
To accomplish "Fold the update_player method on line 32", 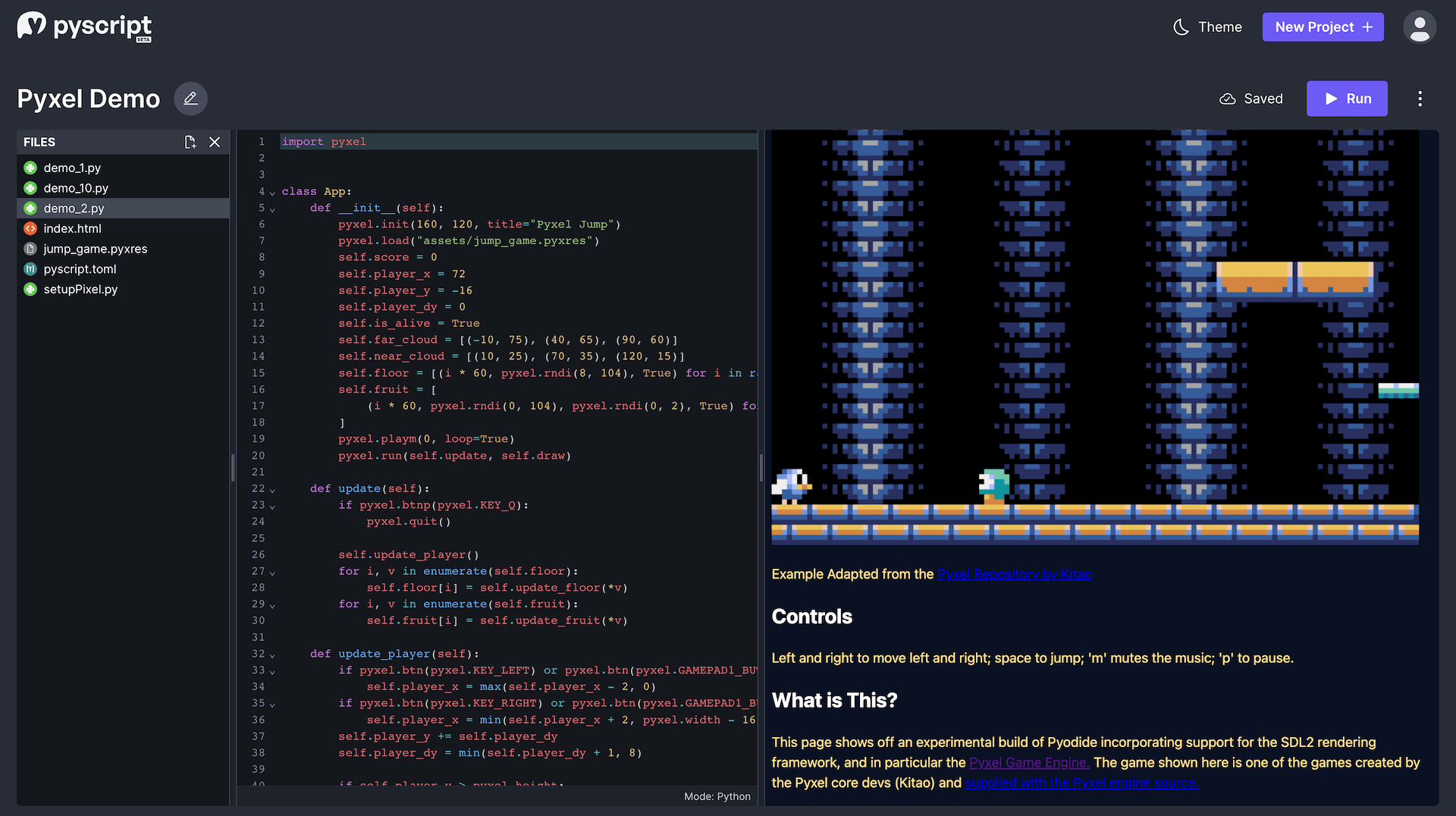I will pyautogui.click(x=272, y=655).
